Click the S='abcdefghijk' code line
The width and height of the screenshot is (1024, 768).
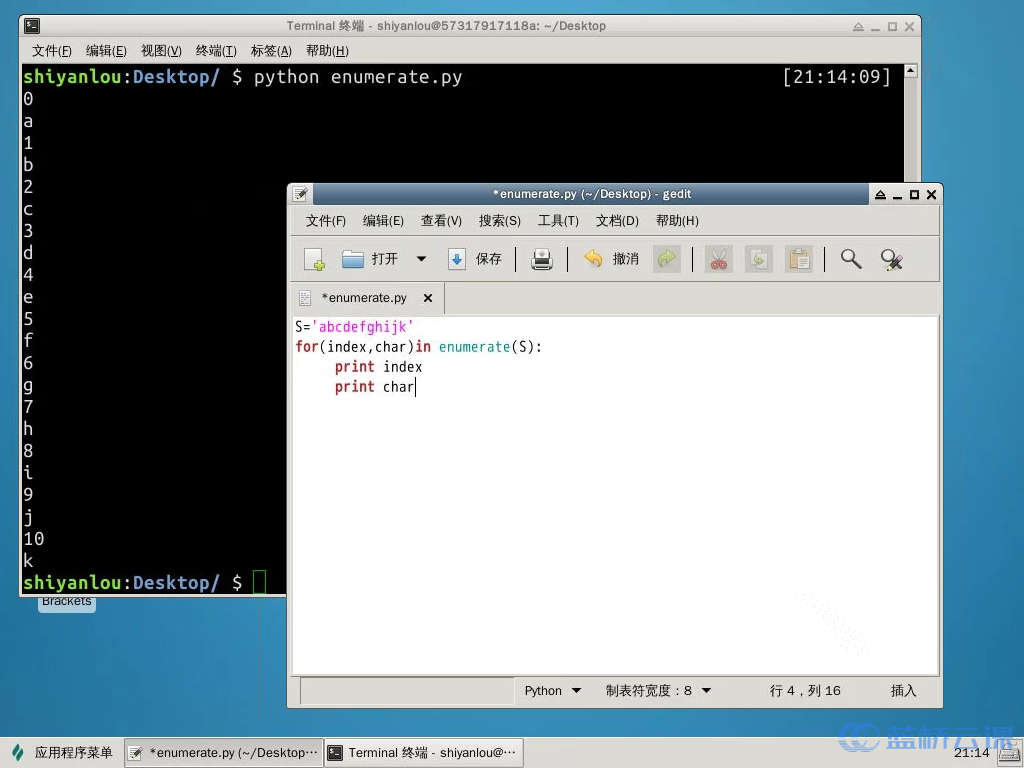[354, 327]
